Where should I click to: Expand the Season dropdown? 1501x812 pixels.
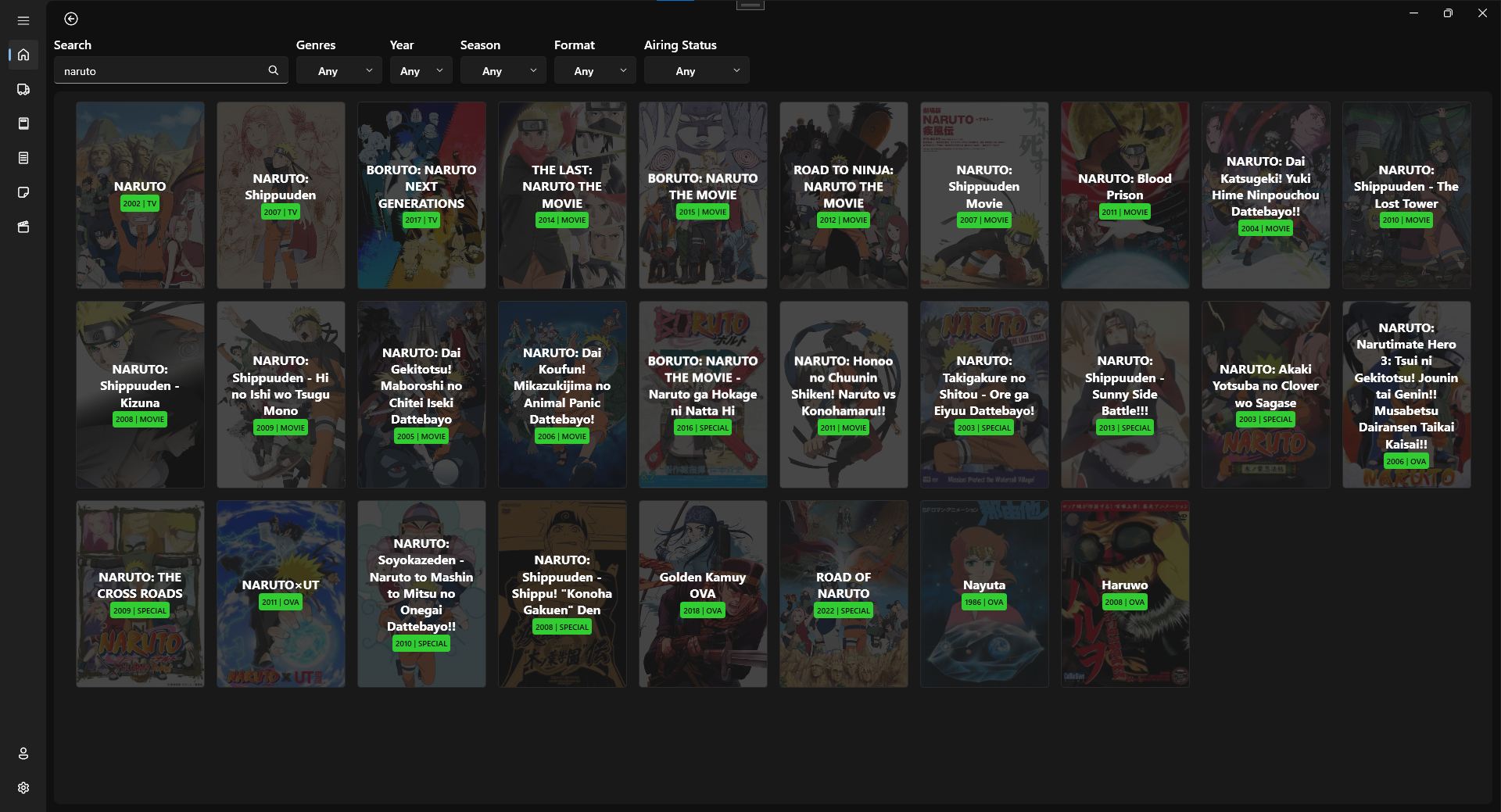503,70
